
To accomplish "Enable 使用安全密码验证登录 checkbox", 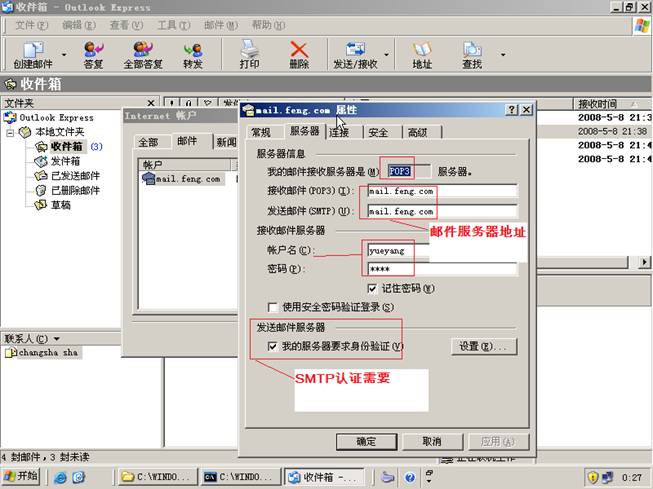I will pos(273,306).
